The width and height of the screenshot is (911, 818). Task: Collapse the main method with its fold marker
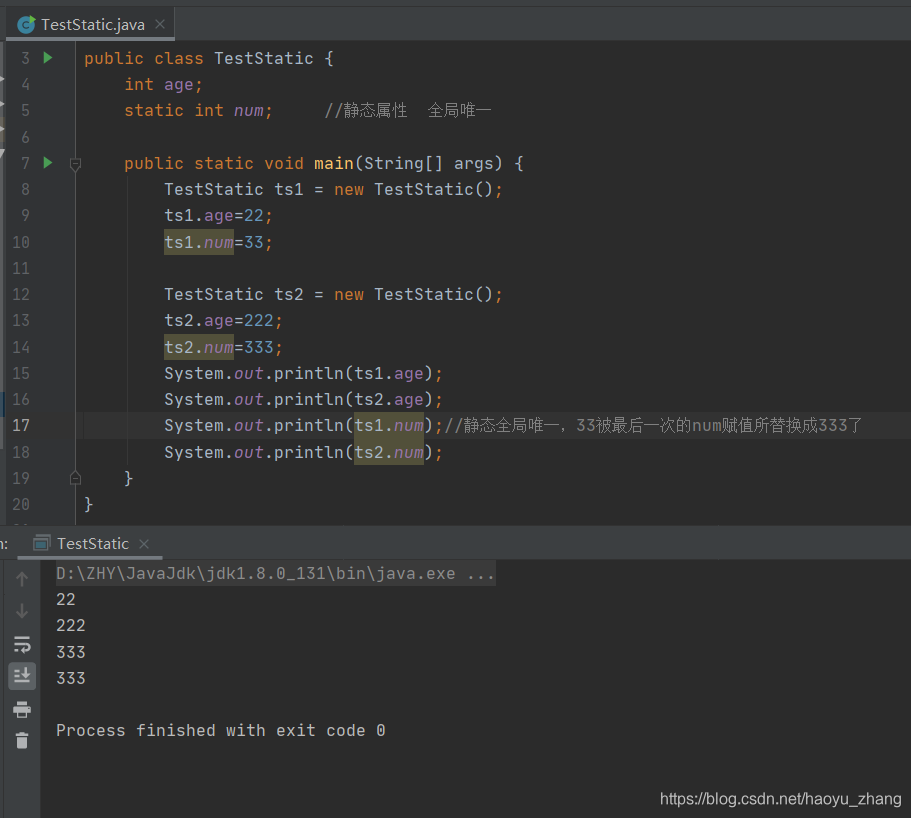click(75, 164)
